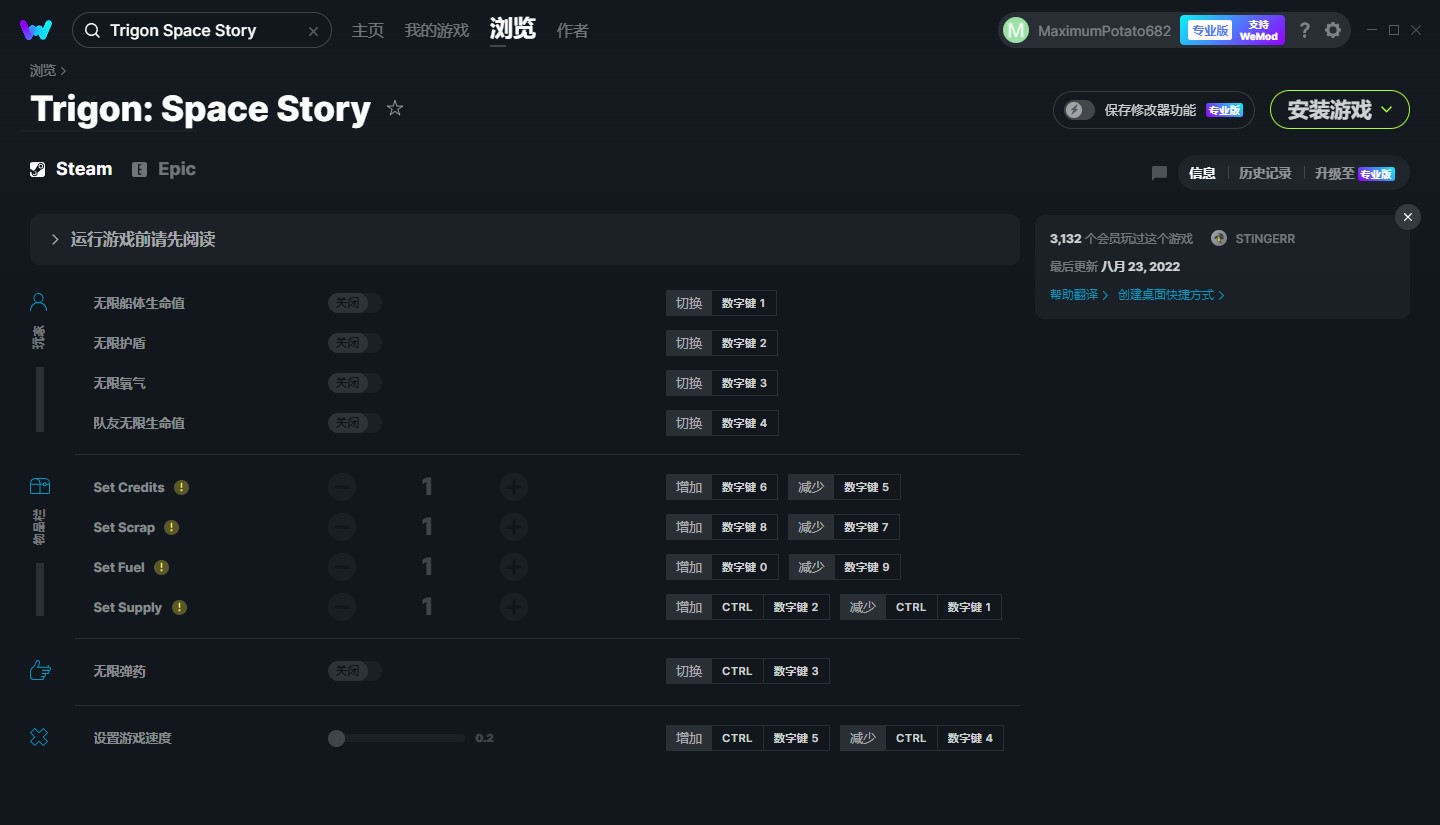The height and width of the screenshot is (825, 1440).
Task: Select Steam platform tab
Action: 71,169
